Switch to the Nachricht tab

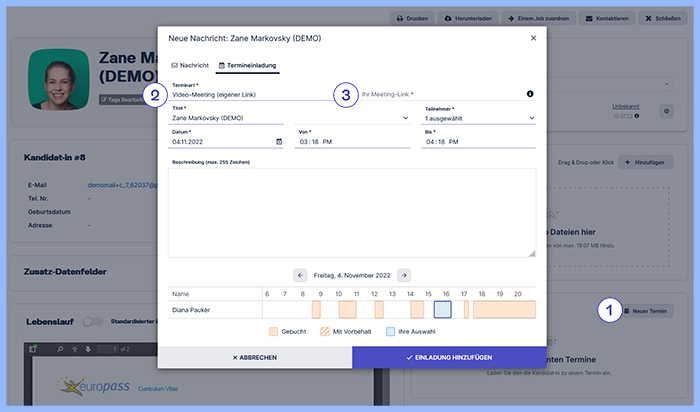pyautogui.click(x=190, y=65)
